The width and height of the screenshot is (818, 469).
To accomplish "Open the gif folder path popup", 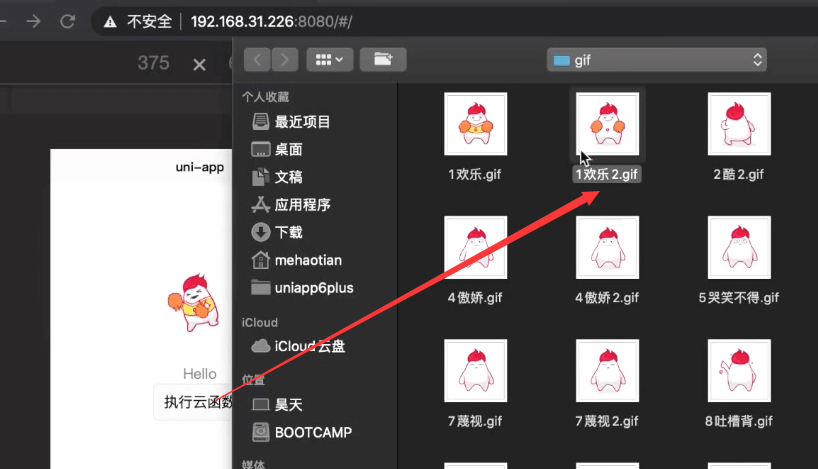I will [657, 60].
